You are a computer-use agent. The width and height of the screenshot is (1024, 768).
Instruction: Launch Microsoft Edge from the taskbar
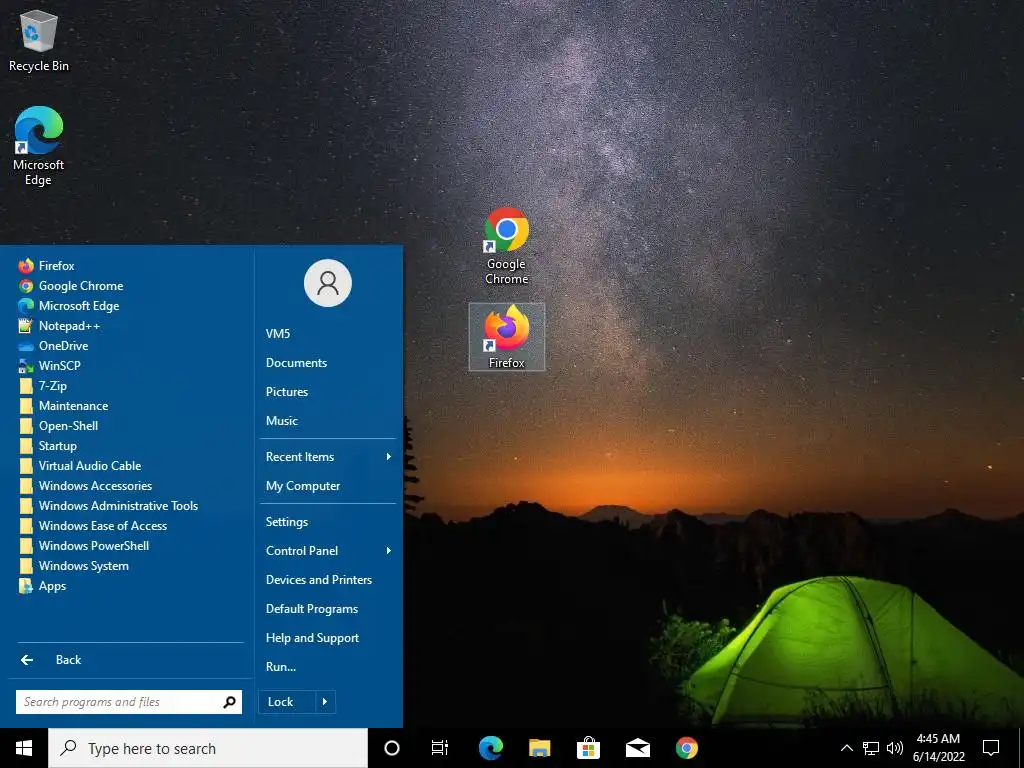click(490, 748)
